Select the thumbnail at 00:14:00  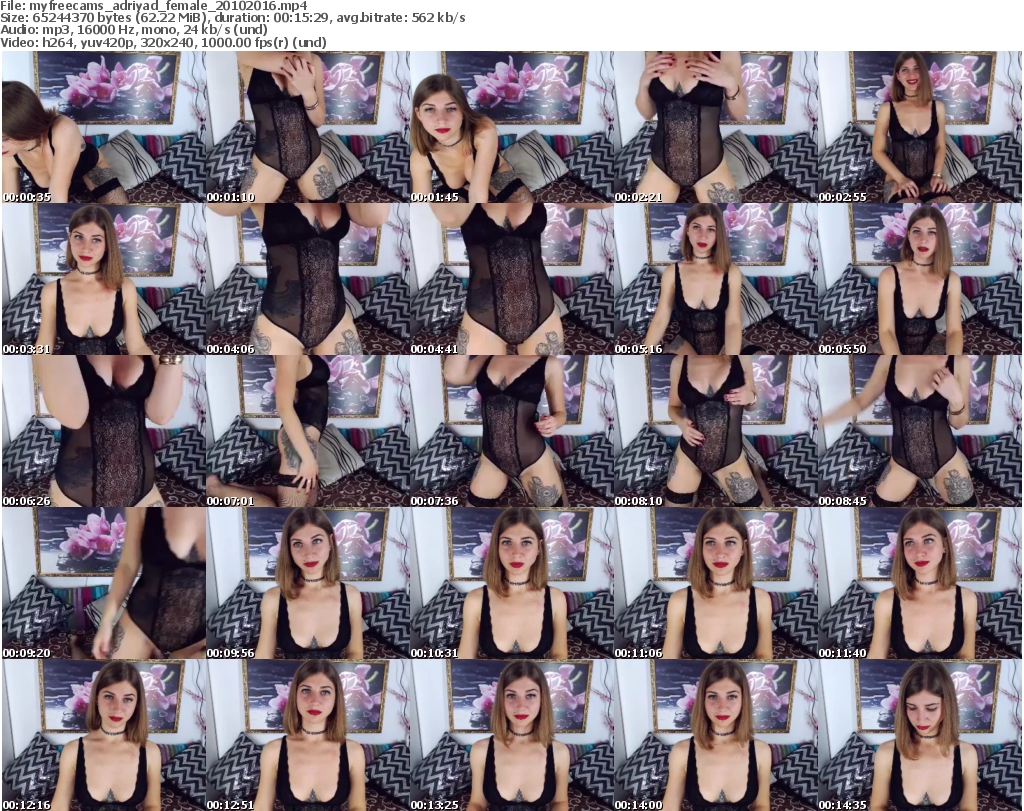tap(715, 735)
